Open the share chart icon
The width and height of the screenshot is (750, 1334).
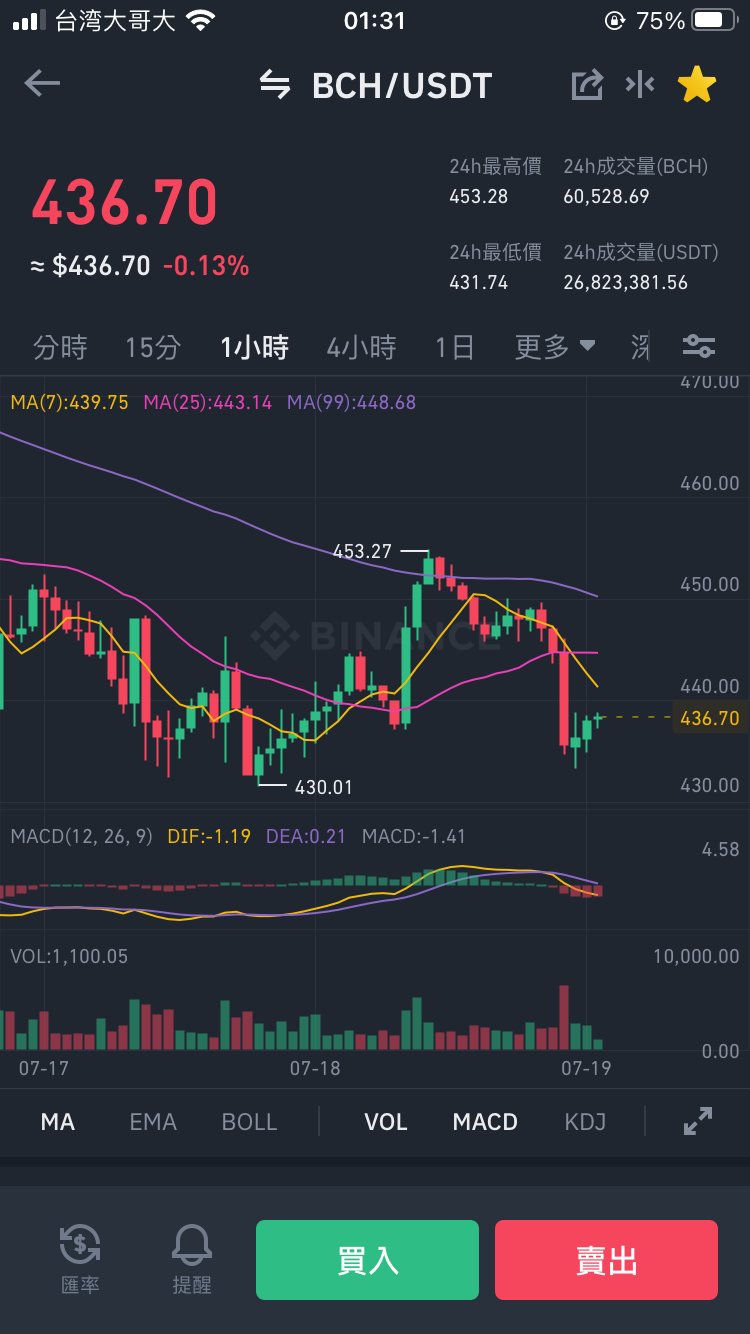587,85
